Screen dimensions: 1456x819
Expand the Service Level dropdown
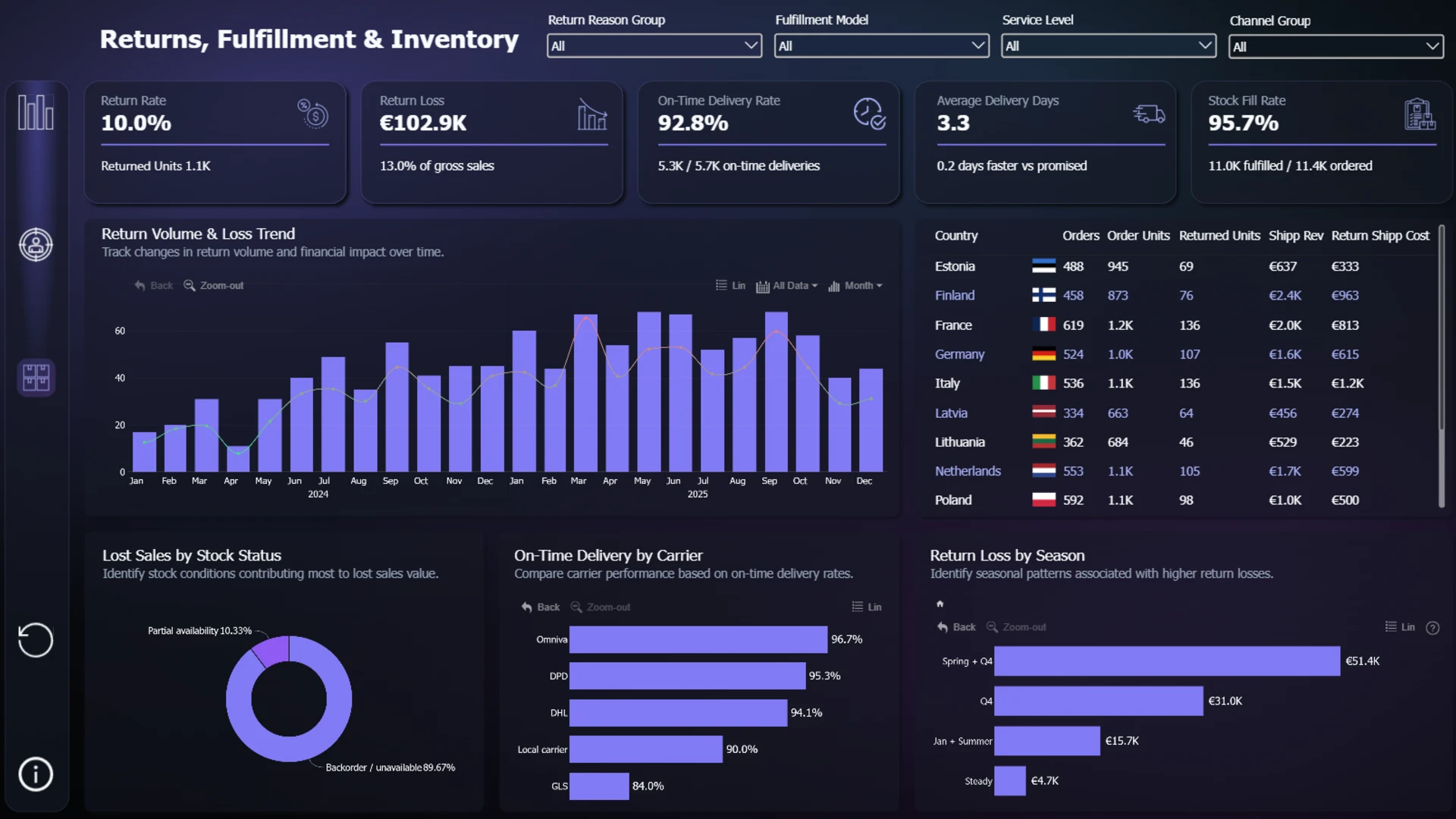[x=1108, y=46]
